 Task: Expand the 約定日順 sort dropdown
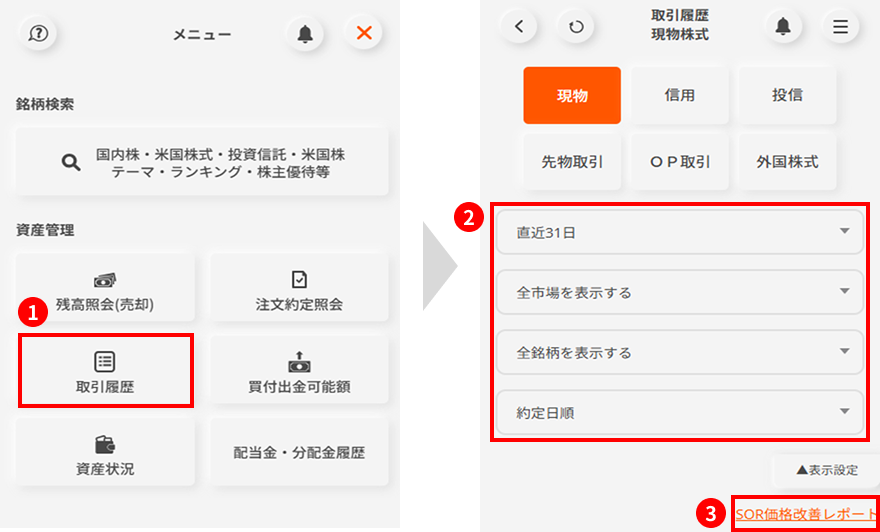click(x=679, y=412)
